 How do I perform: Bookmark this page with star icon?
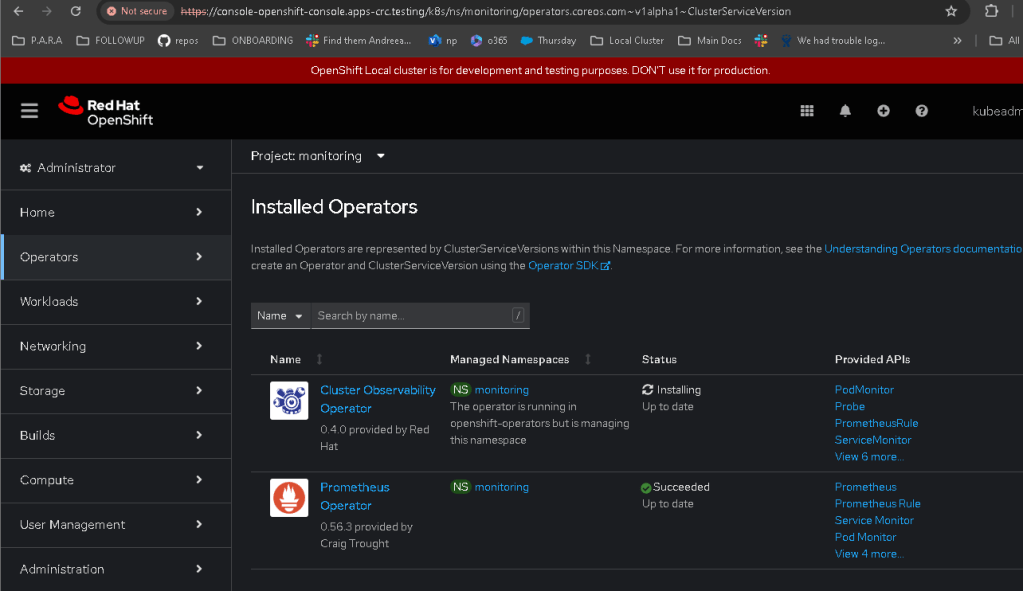pyautogui.click(x=951, y=11)
